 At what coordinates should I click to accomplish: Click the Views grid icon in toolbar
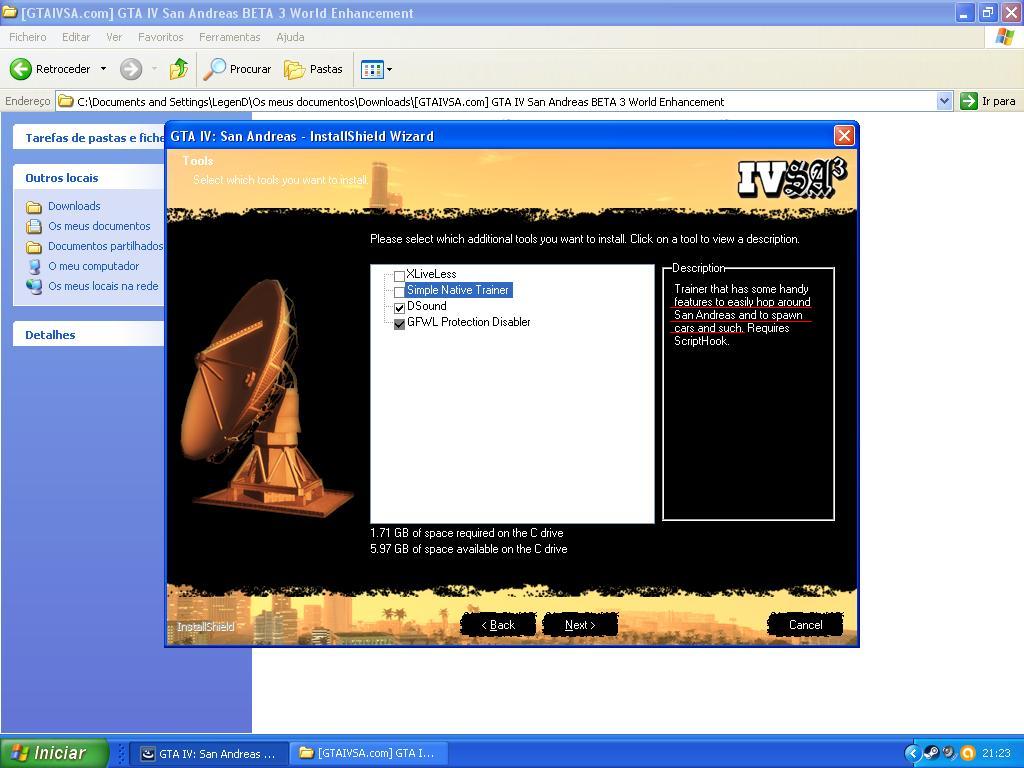(372, 69)
